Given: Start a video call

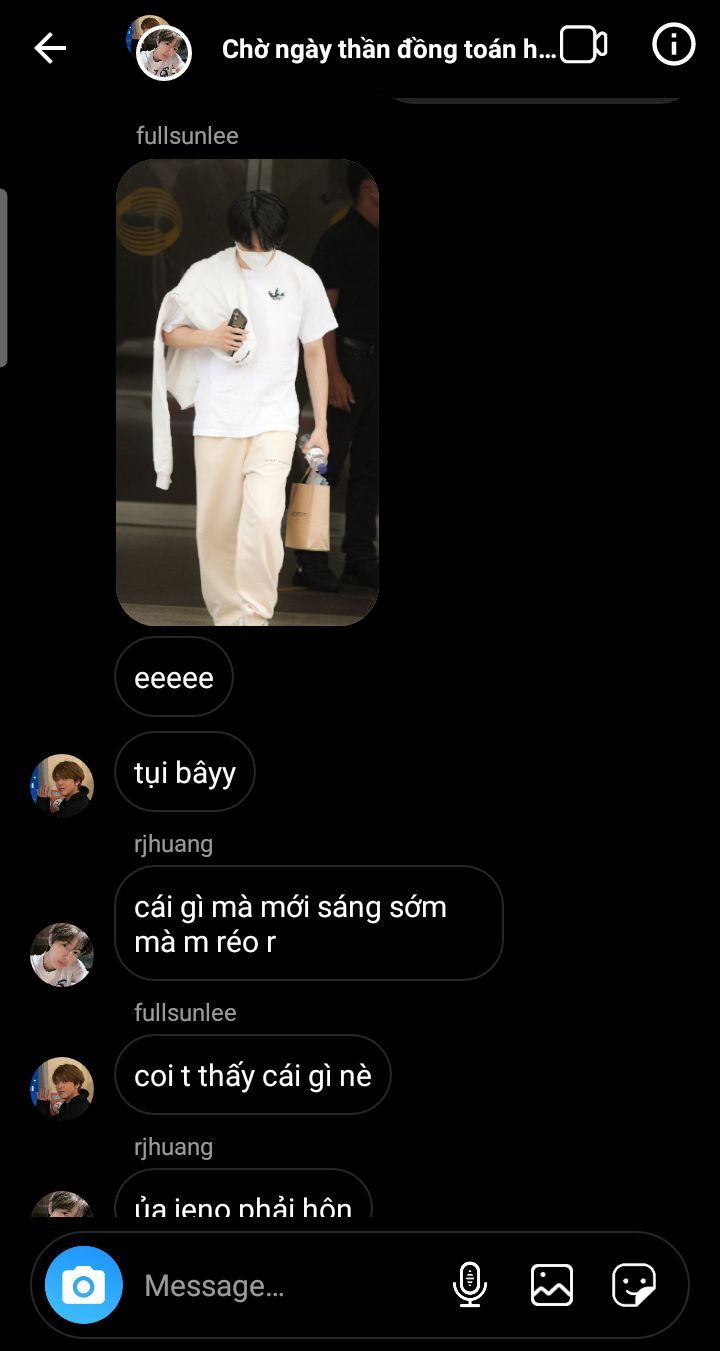Looking at the screenshot, I should (x=584, y=45).
